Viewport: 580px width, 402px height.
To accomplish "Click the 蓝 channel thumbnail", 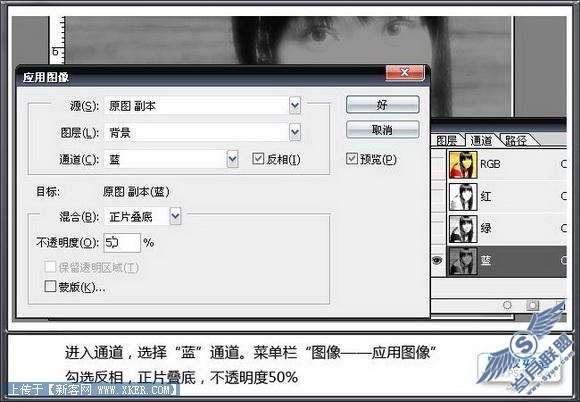I will (463, 261).
